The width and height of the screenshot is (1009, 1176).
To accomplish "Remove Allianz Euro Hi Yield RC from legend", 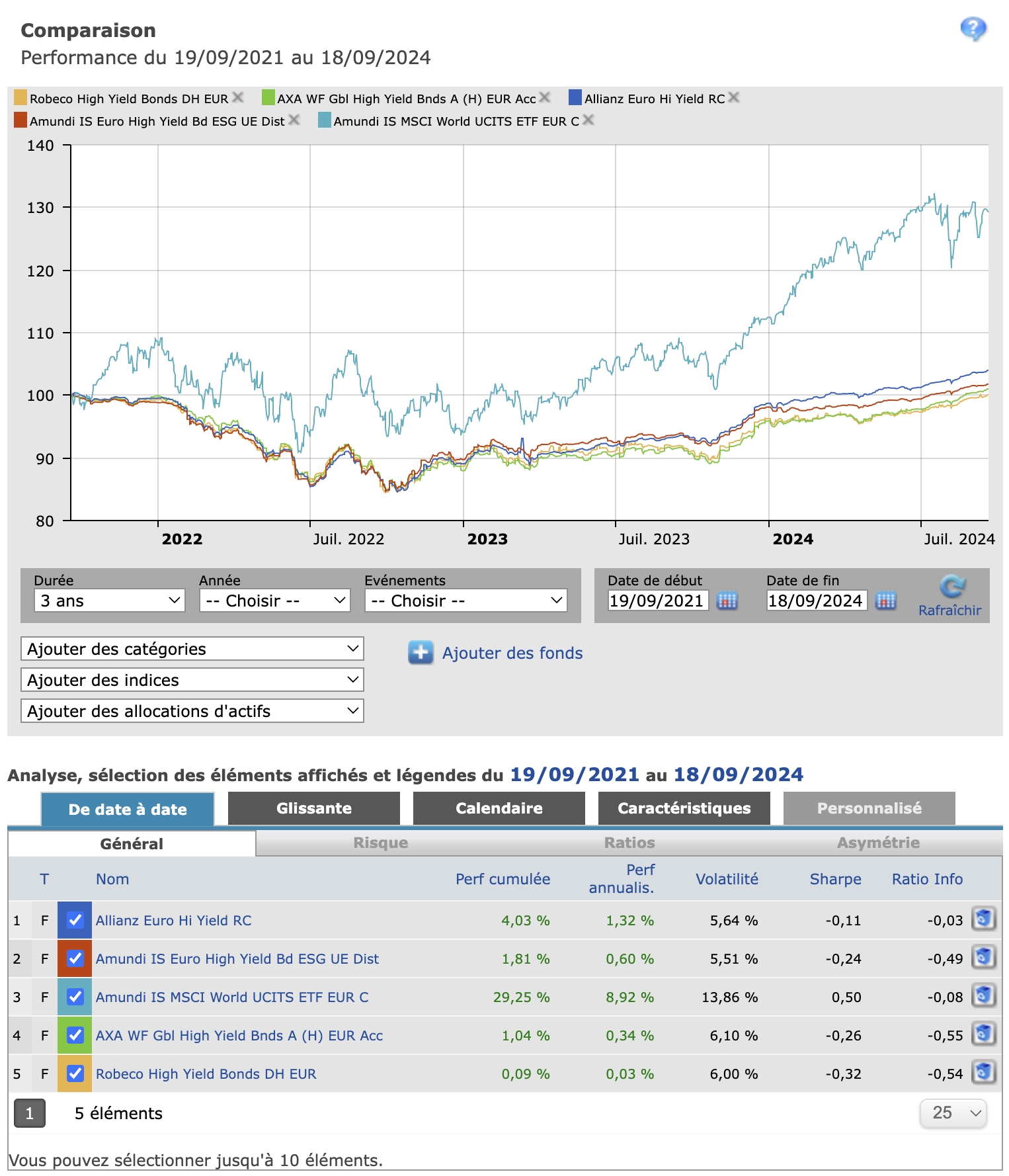I will pos(733,98).
